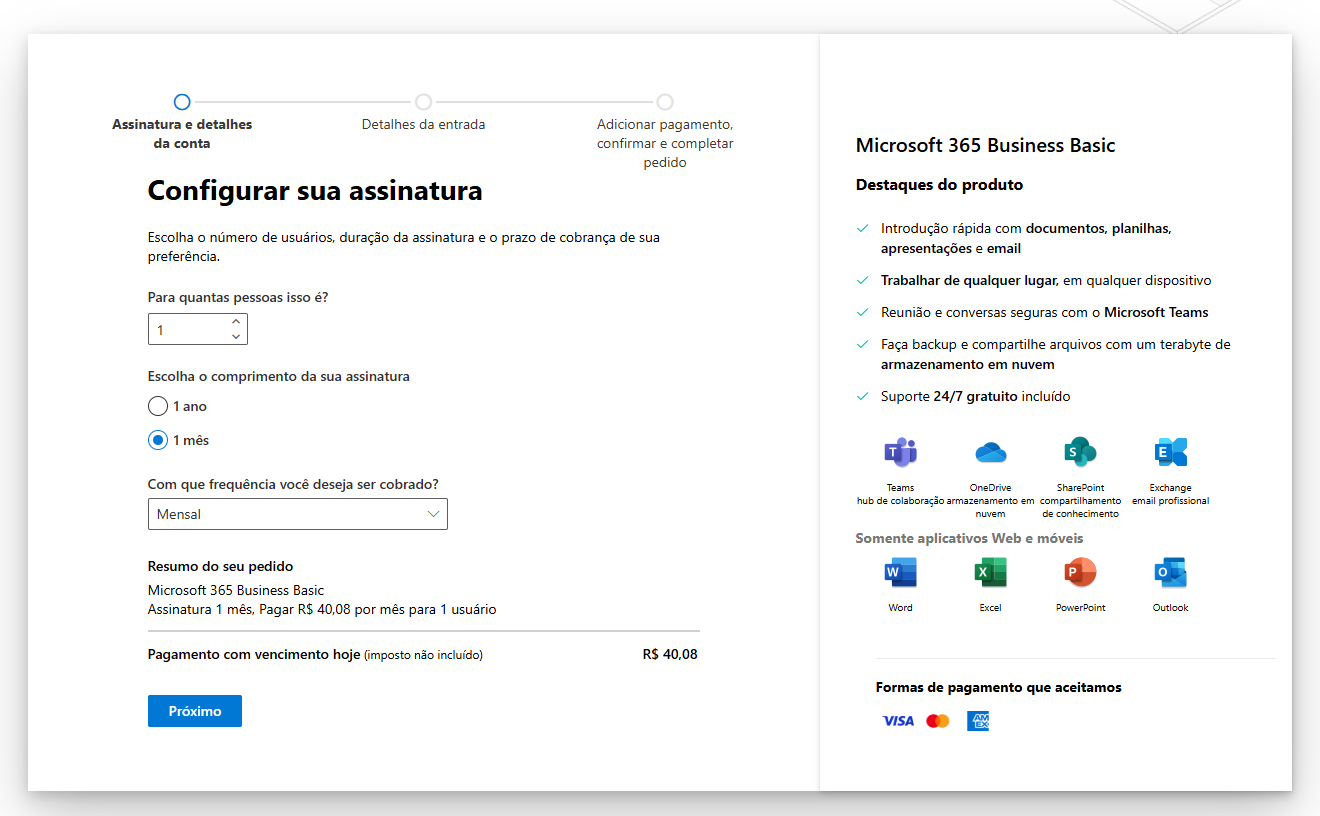Click 'Destaques do produto' heading

point(939,184)
